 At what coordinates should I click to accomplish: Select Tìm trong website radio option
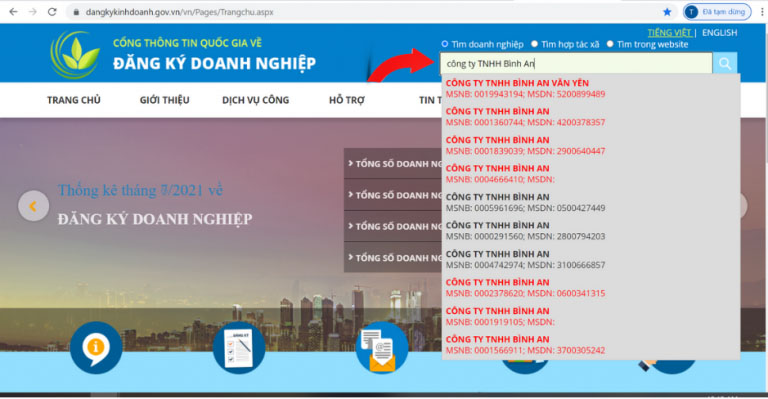click(x=610, y=44)
